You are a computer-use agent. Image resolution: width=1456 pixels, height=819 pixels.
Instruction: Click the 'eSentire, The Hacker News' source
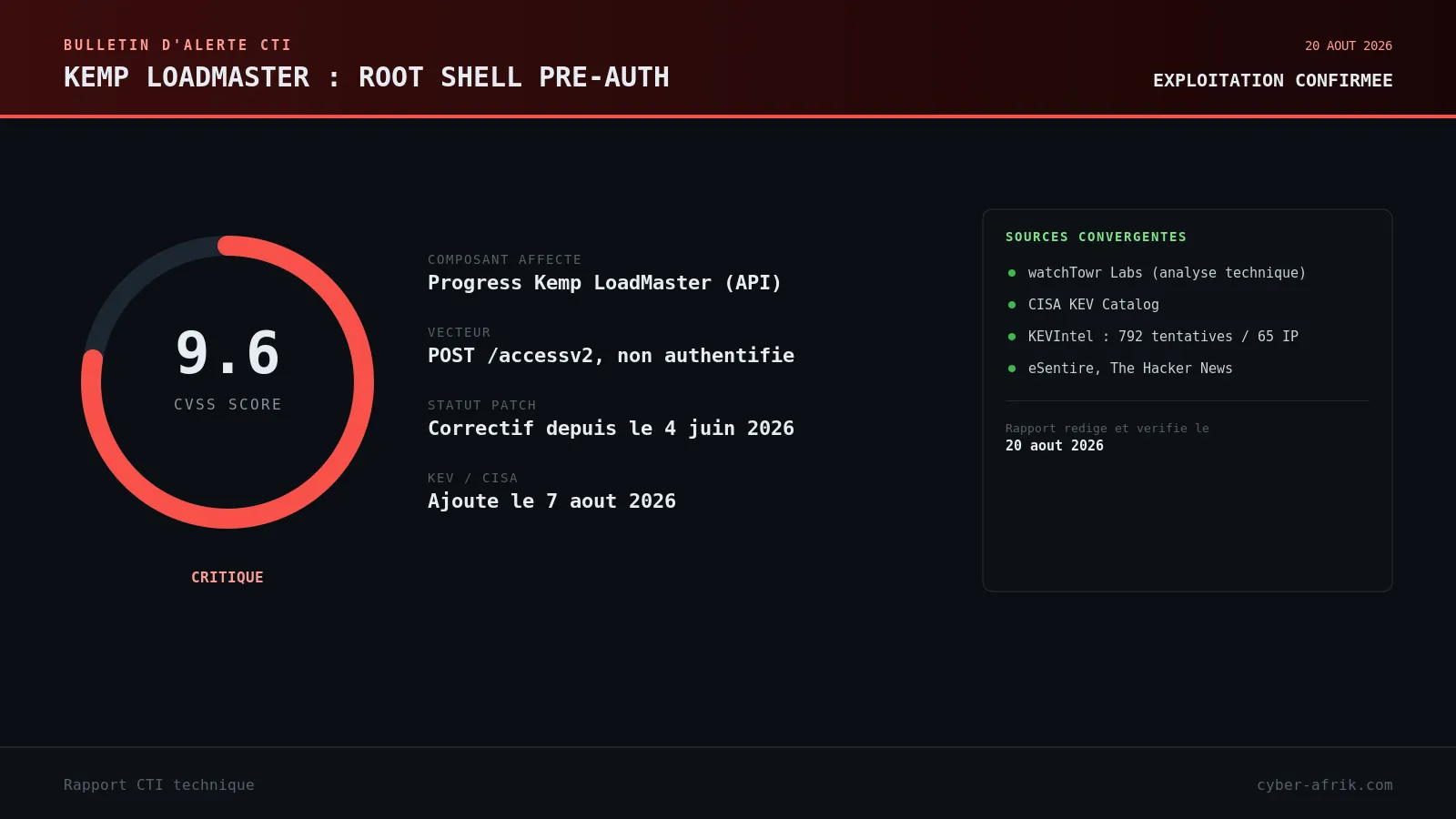coord(1130,369)
